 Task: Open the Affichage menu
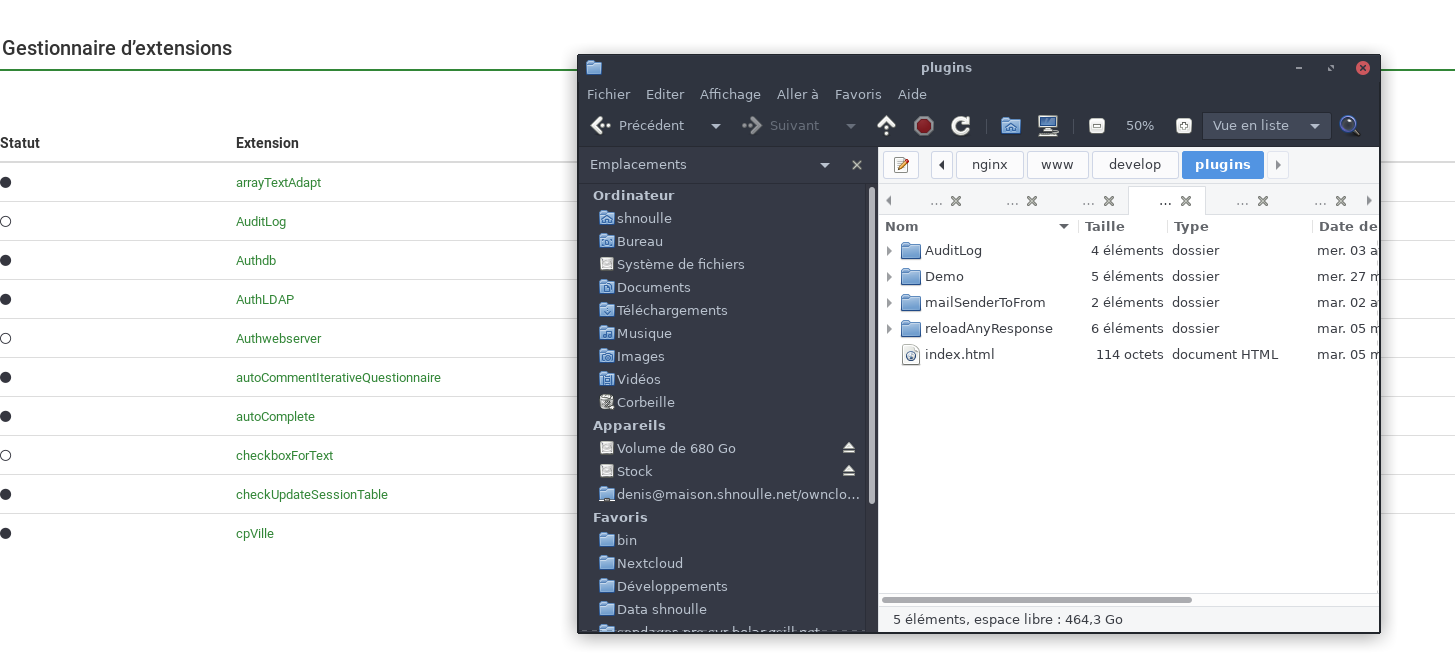730,95
